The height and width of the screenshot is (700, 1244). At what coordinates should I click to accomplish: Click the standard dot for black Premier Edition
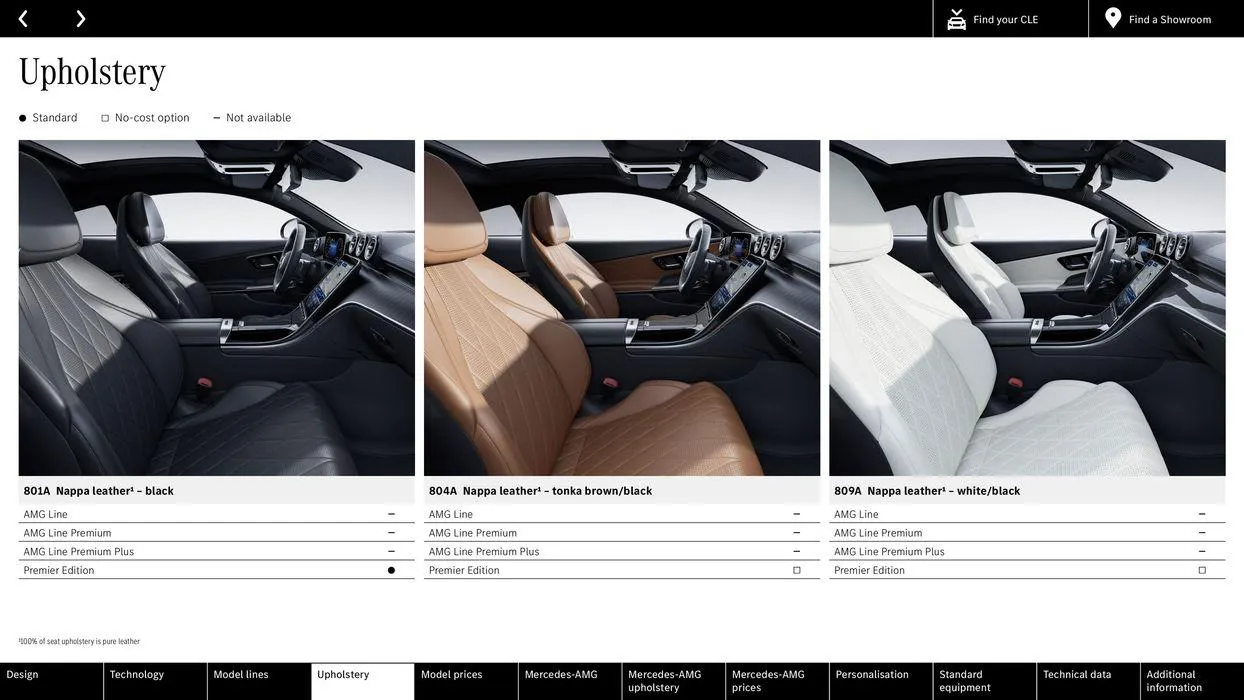391,570
